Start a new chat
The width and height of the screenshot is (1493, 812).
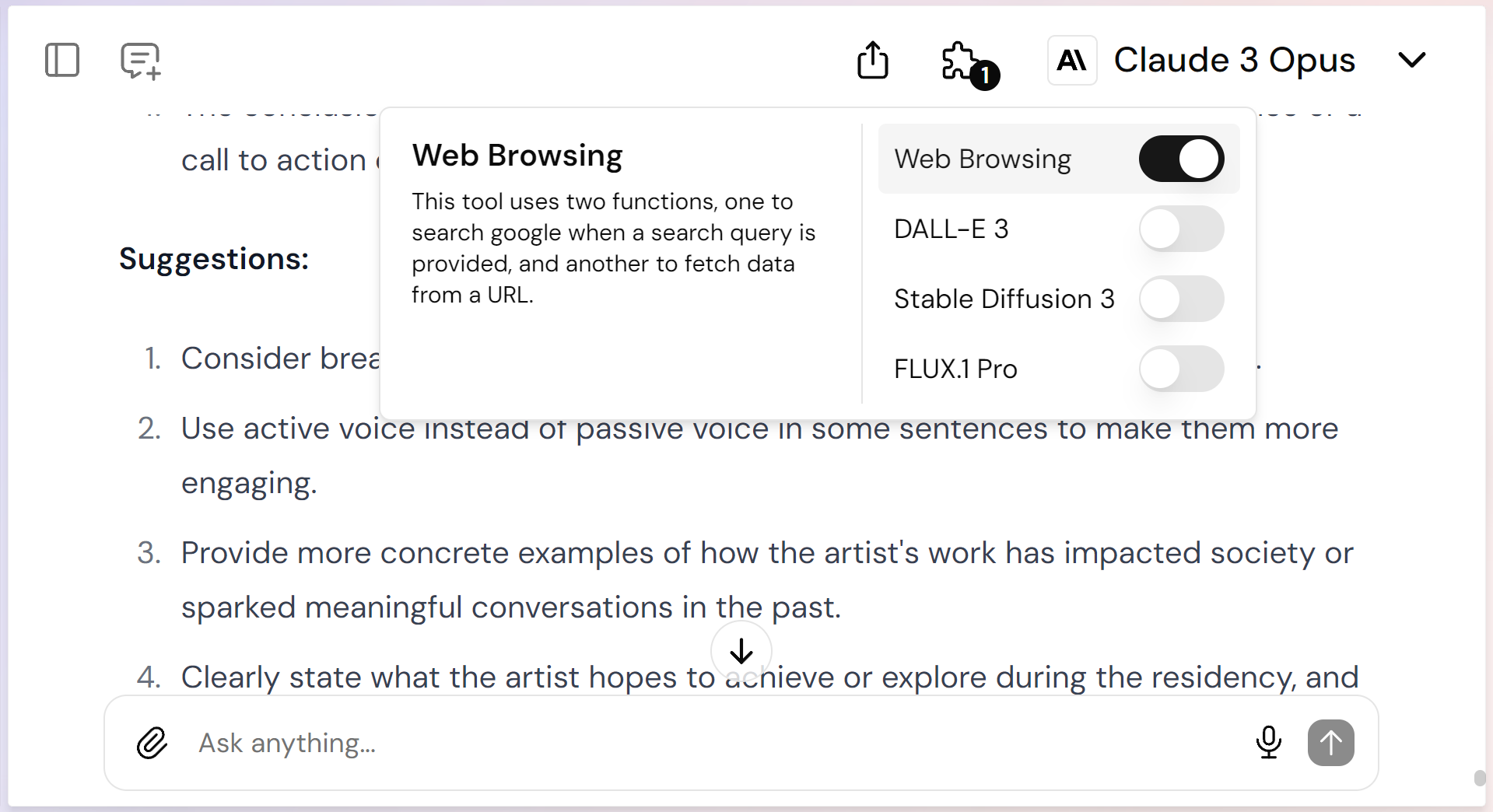[140, 61]
